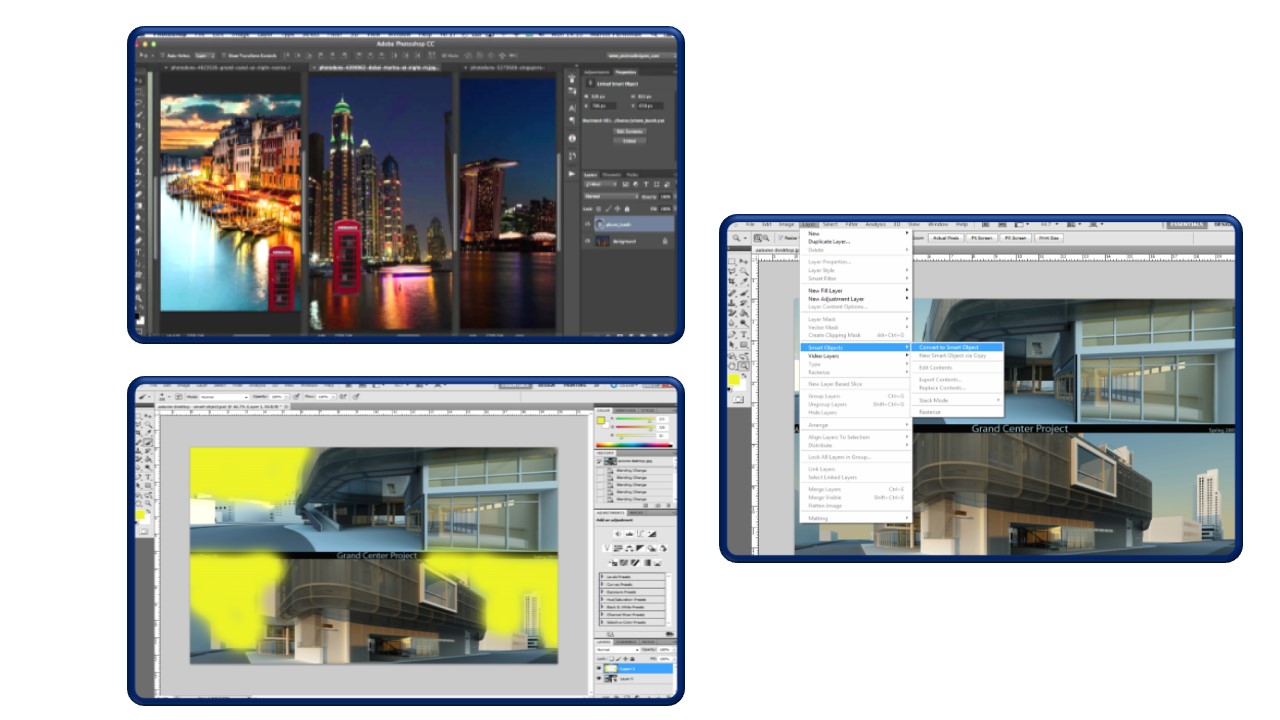Screen dimensions: 1280x720
Task: Click Print Size button in right screenshot
Action: tap(1049, 238)
